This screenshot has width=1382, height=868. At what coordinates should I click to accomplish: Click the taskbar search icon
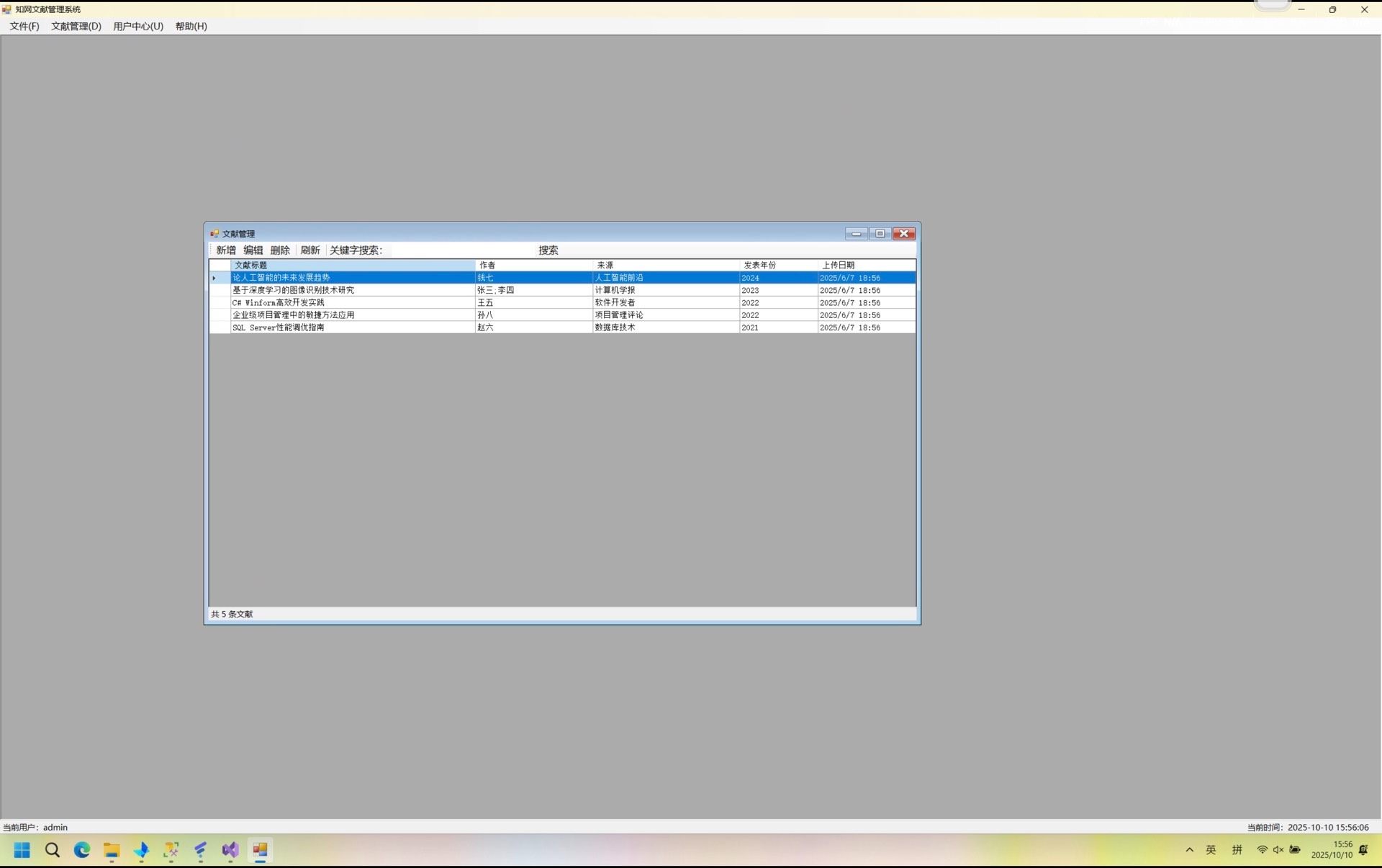(53, 850)
